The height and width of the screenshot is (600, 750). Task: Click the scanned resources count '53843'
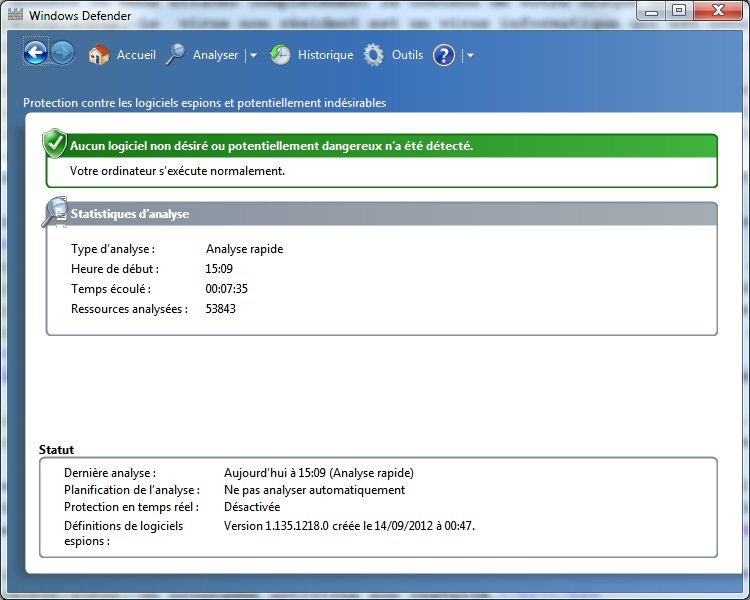pyautogui.click(x=221, y=309)
